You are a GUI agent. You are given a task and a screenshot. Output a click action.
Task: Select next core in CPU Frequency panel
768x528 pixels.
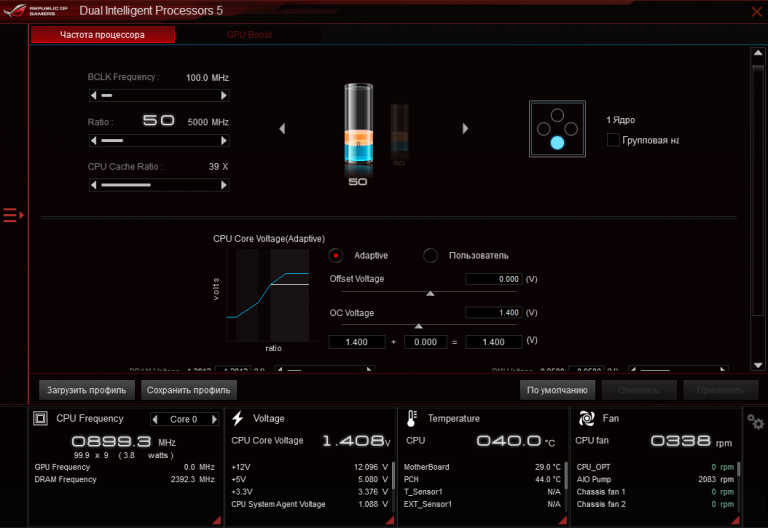(x=214, y=419)
